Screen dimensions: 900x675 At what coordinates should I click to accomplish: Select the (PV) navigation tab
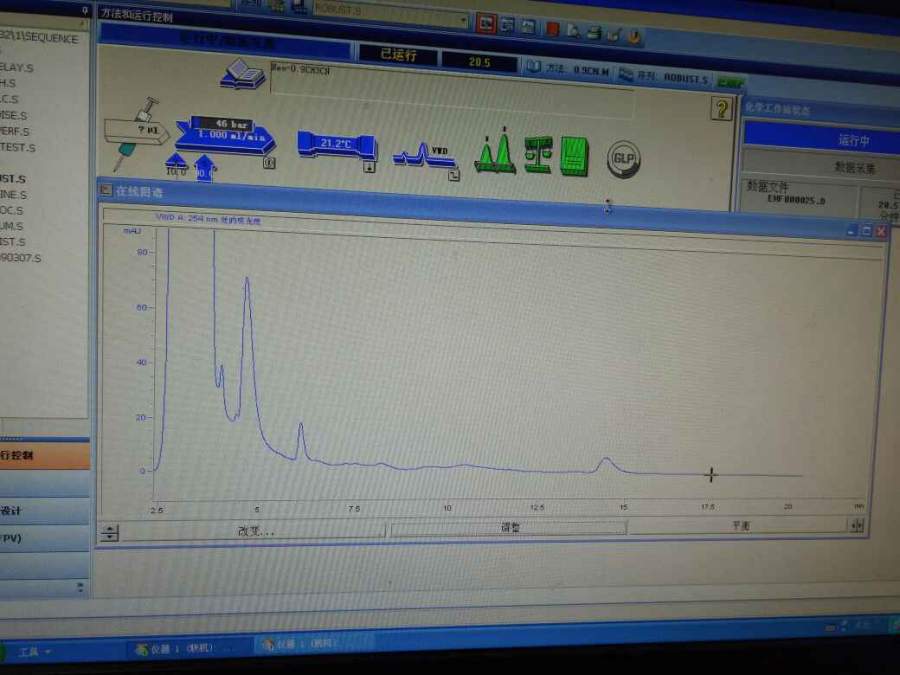tap(44, 538)
